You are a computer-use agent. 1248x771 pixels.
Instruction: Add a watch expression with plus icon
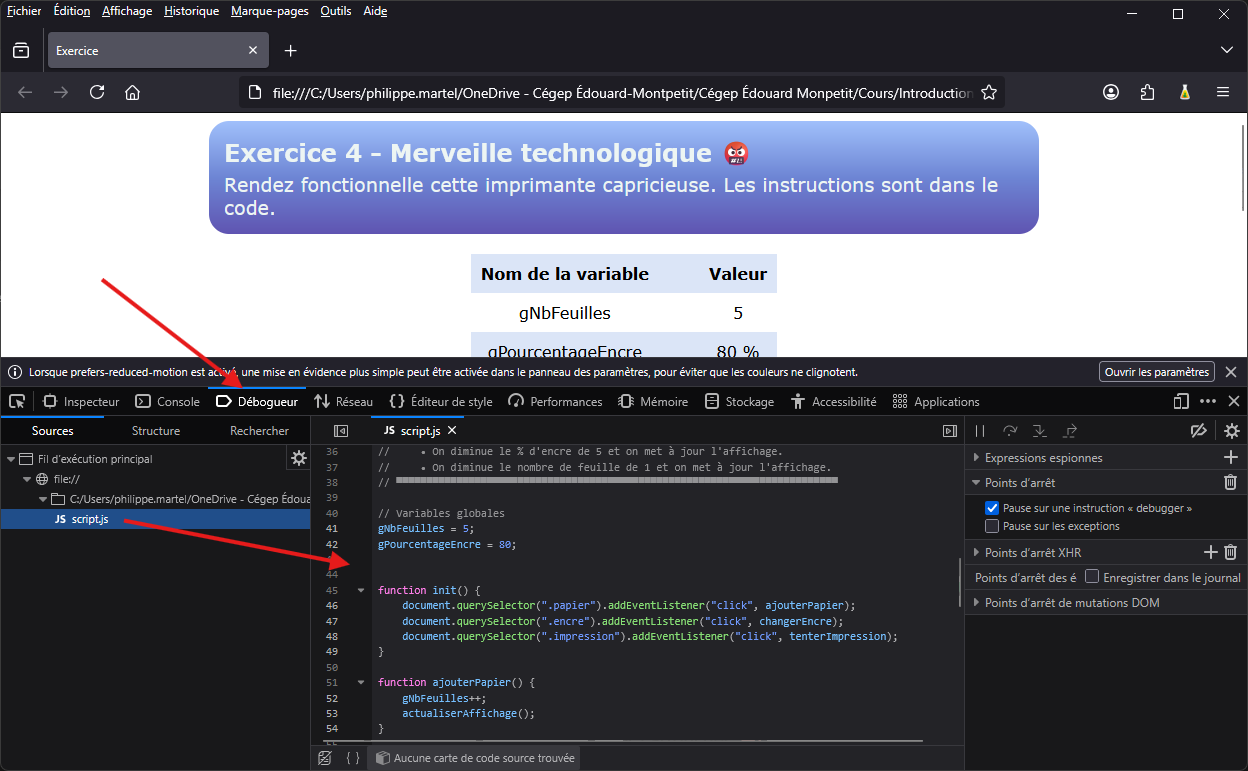coord(1231,457)
